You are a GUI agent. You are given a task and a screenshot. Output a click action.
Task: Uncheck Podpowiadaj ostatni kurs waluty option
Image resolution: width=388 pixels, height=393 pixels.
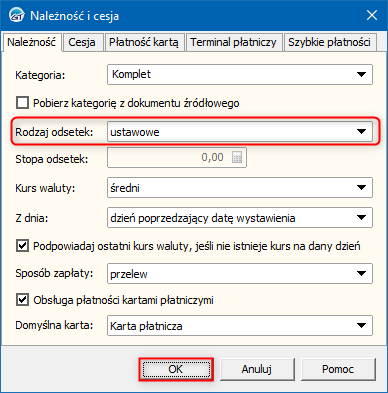coord(22,246)
